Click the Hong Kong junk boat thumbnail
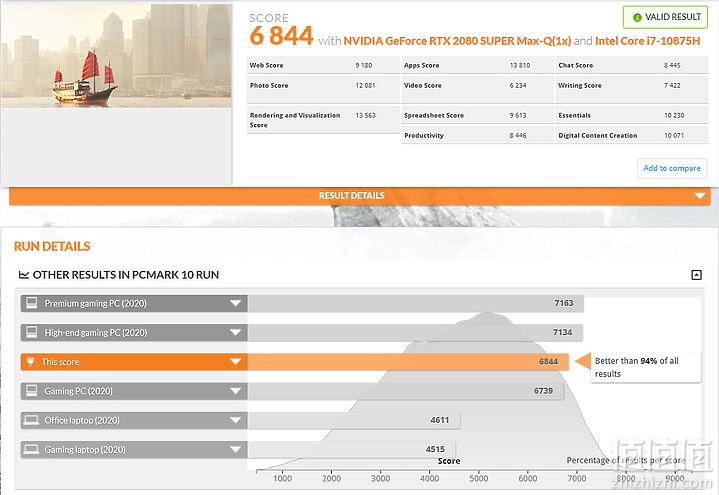The image size is (719, 495). (x=116, y=56)
